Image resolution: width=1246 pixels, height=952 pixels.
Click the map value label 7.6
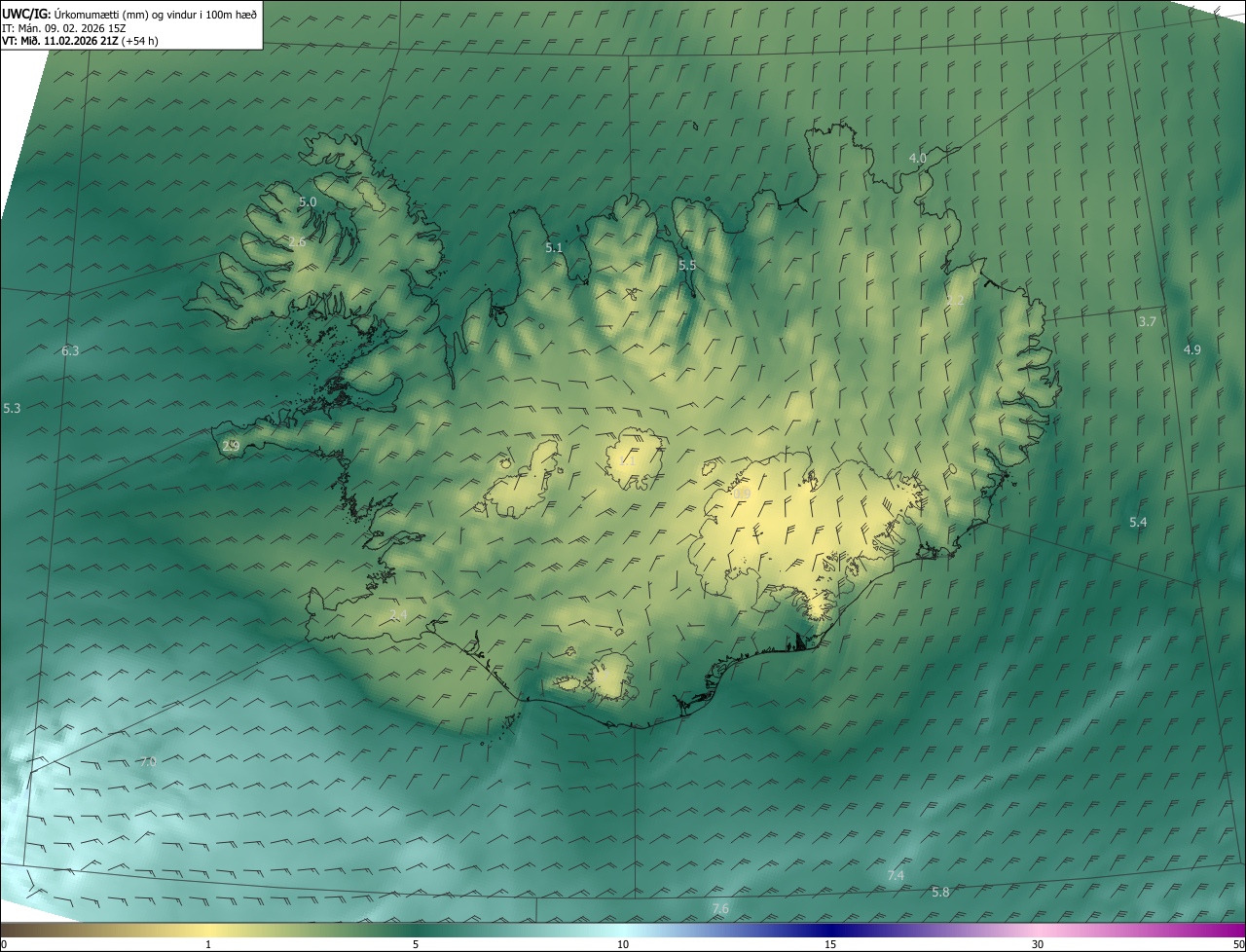tap(720, 909)
